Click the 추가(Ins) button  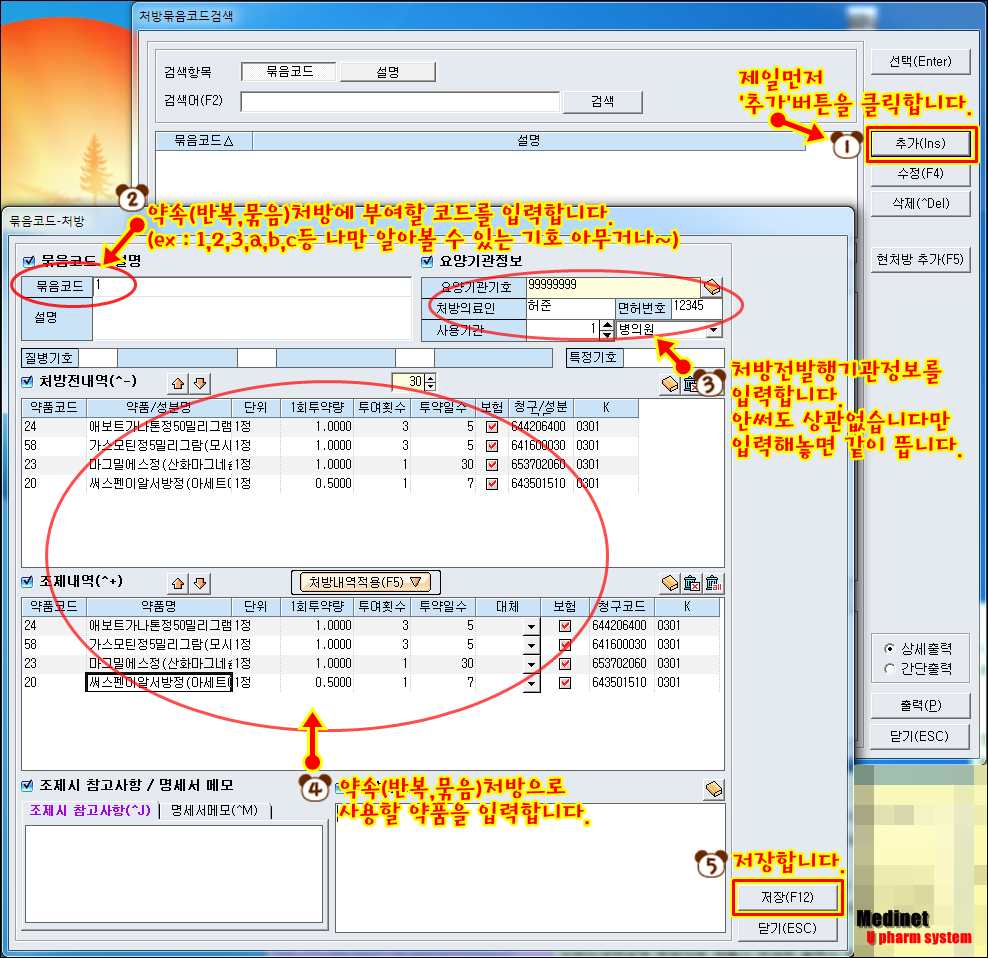(920, 145)
